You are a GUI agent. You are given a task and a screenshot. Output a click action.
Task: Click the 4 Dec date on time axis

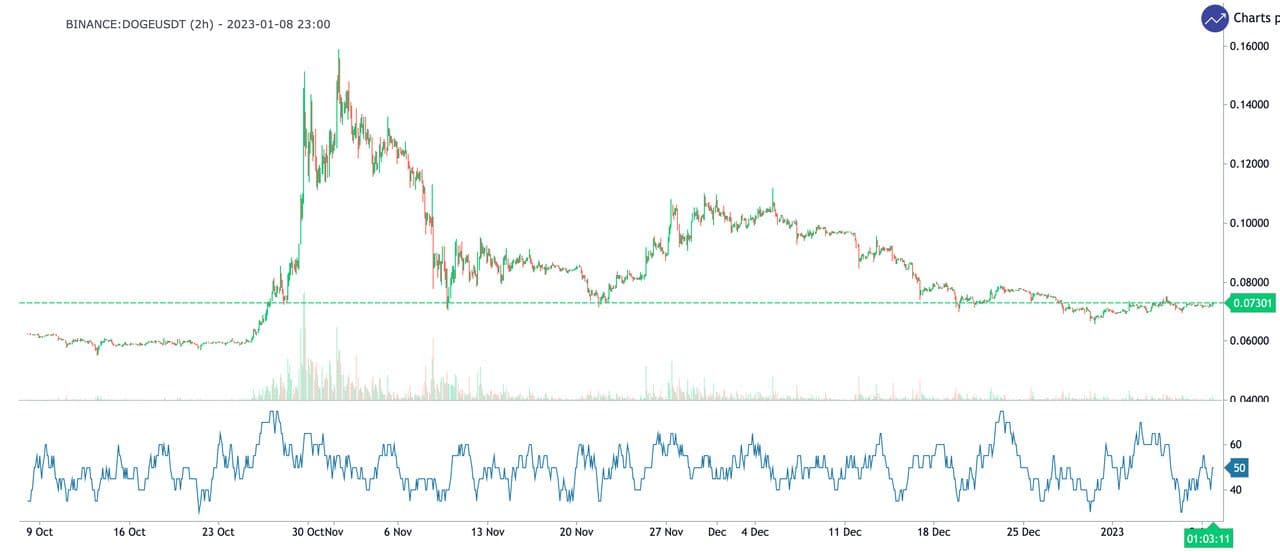(755, 532)
